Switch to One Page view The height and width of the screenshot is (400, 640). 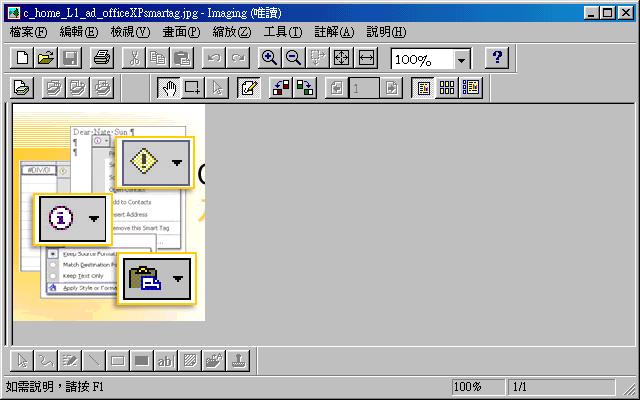[x=423, y=88]
